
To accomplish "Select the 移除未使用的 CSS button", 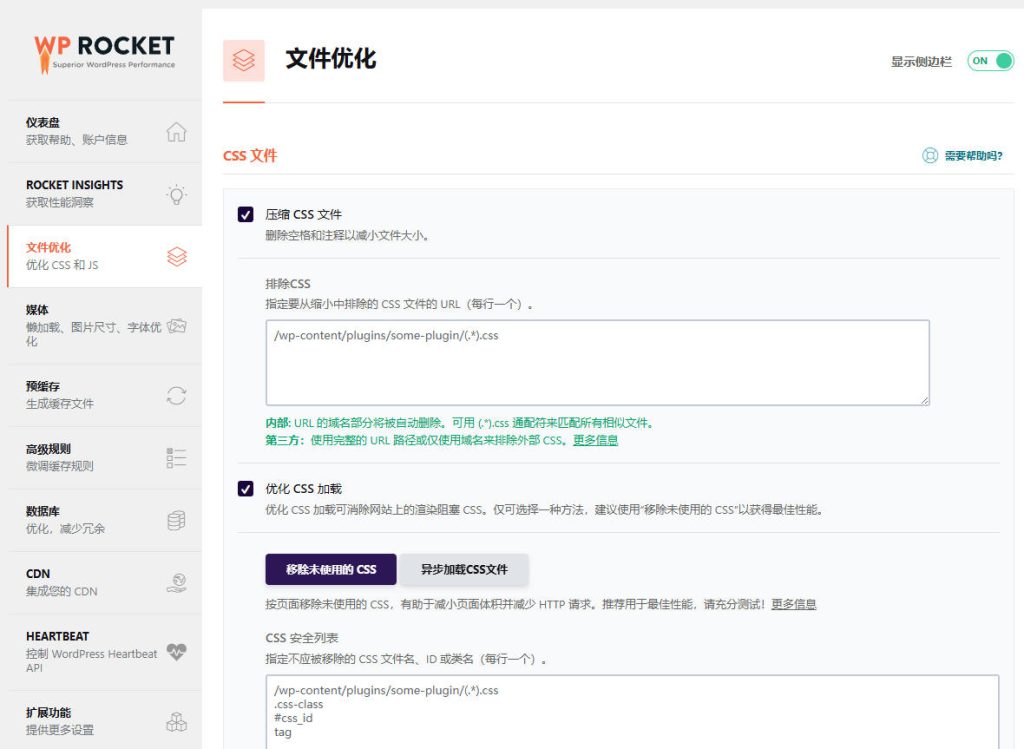I will coord(331,569).
